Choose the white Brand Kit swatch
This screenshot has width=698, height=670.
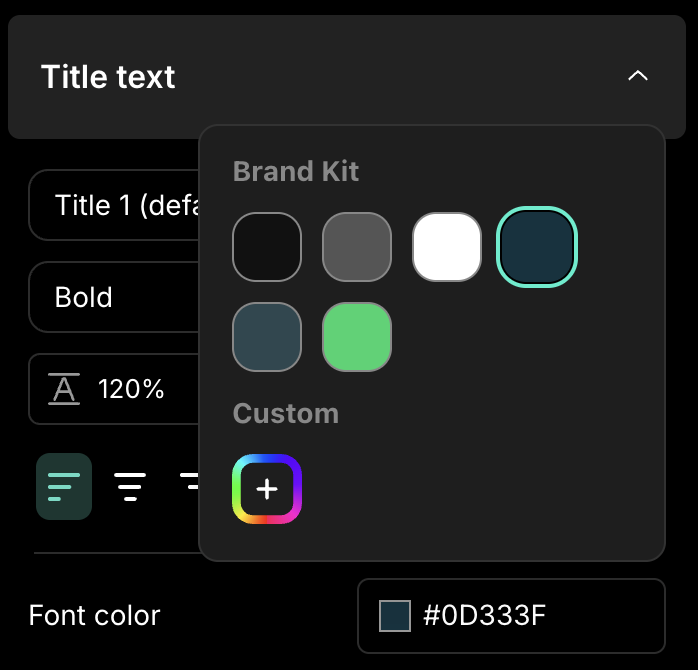(447, 247)
